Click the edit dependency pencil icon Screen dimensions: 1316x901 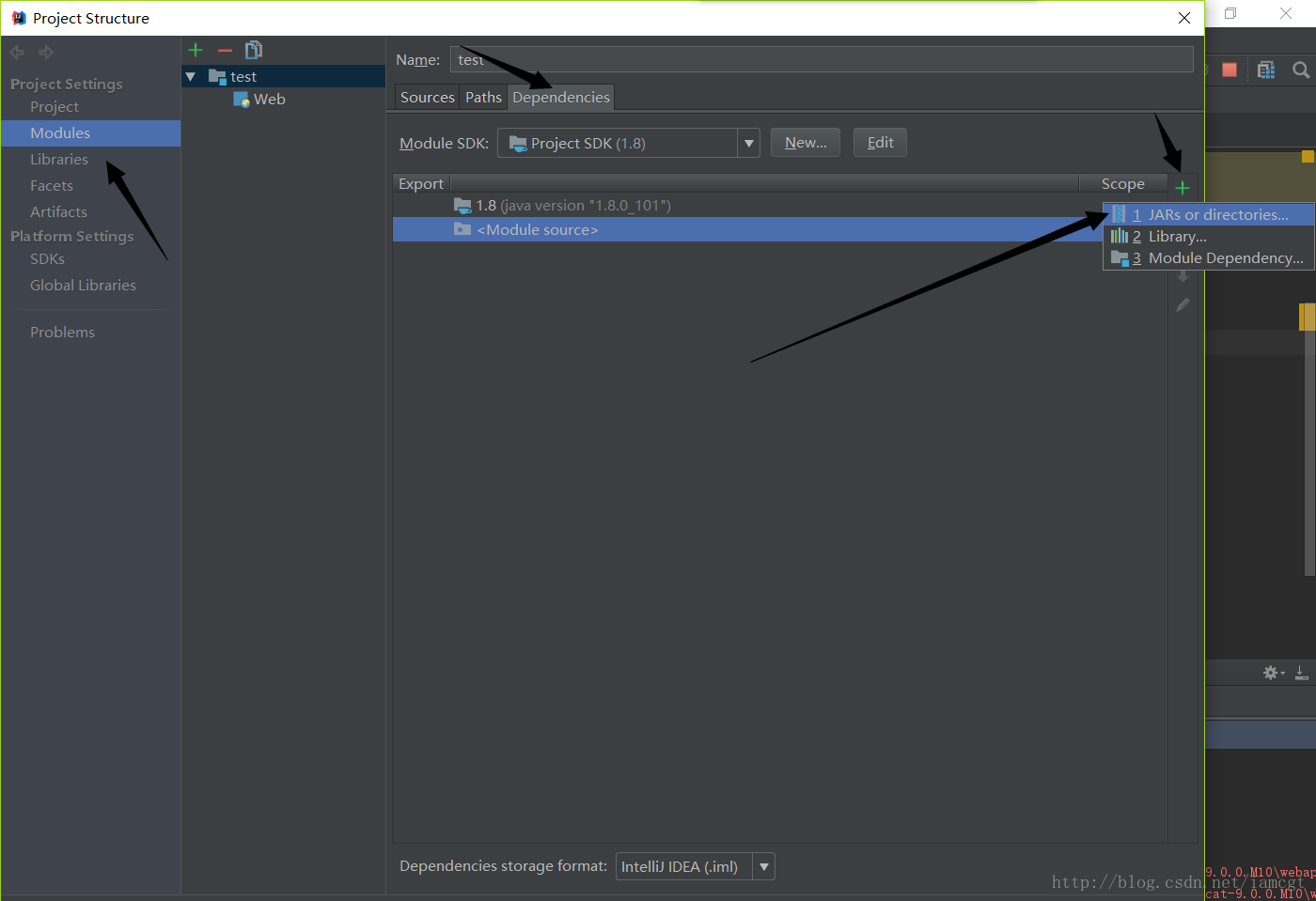click(1183, 304)
